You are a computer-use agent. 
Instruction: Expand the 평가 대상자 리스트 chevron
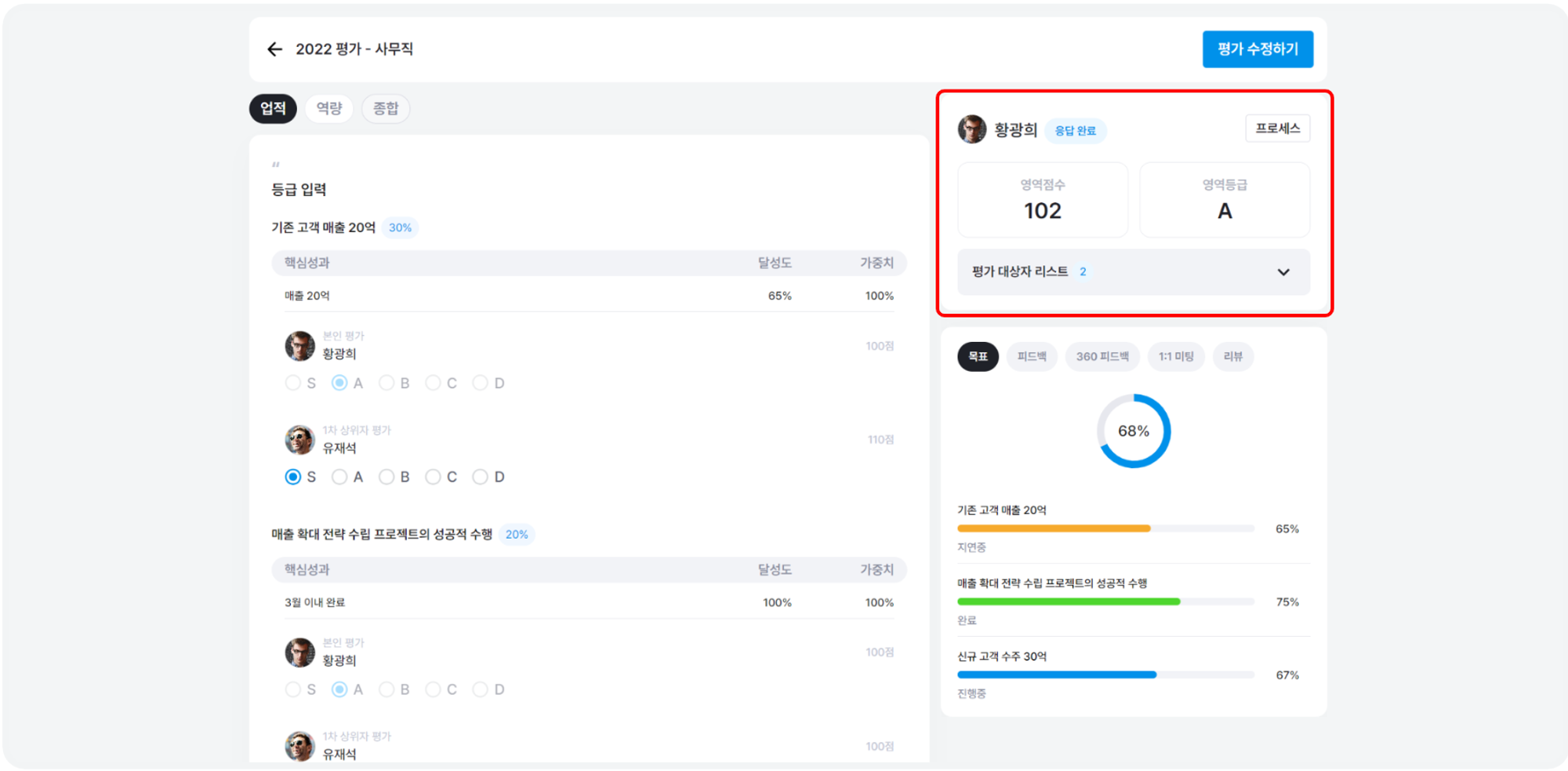[1283, 272]
